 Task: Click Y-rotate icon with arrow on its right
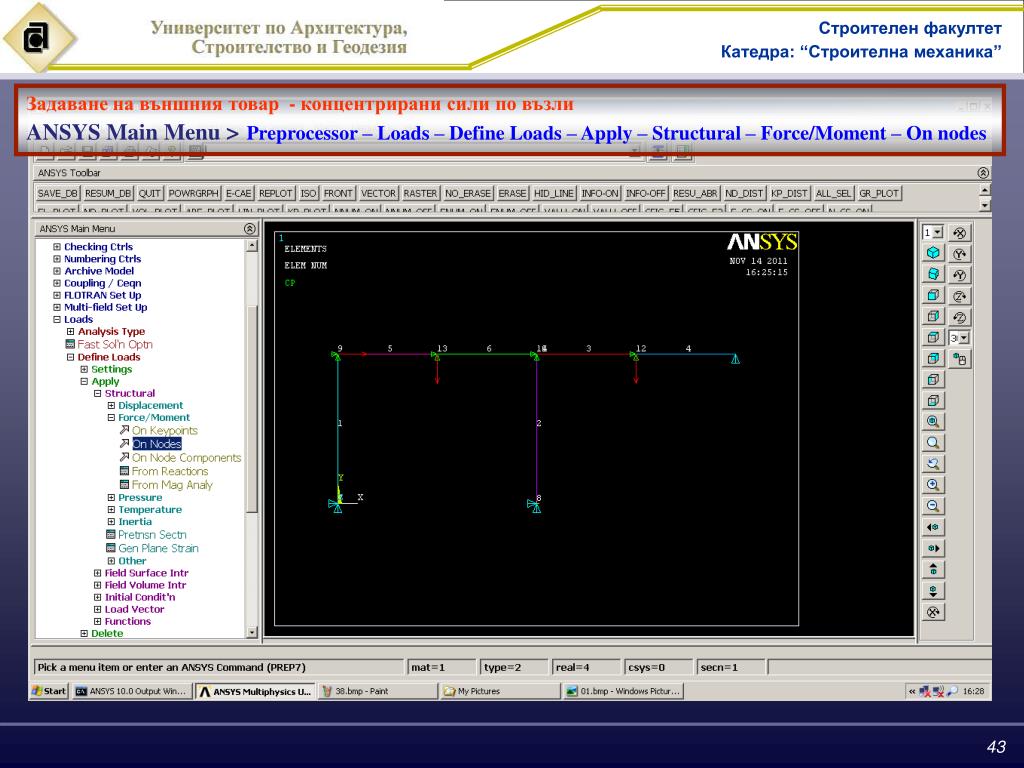click(959, 253)
